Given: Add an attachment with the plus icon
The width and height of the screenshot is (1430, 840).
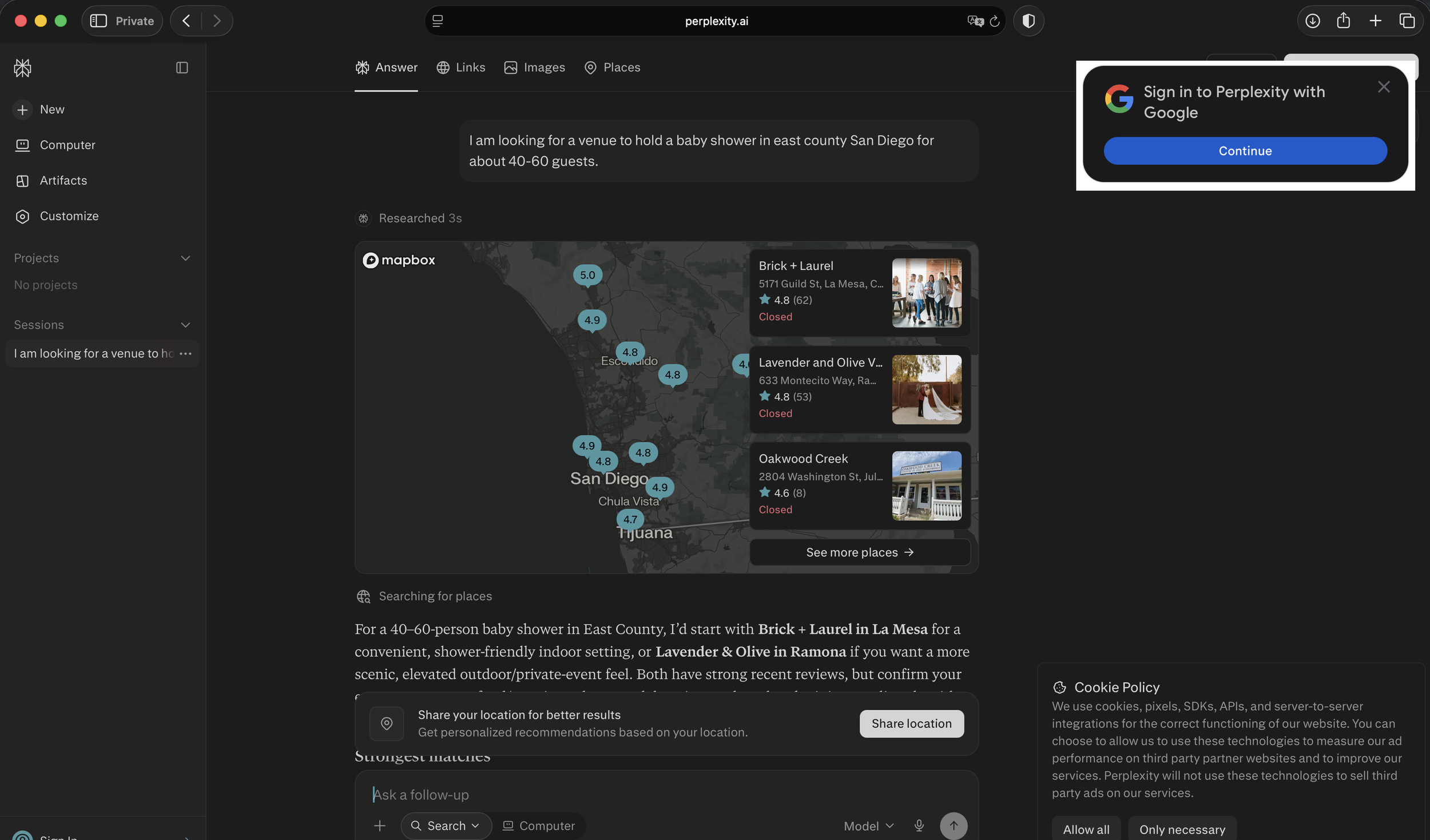Looking at the screenshot, I should 379,825.
